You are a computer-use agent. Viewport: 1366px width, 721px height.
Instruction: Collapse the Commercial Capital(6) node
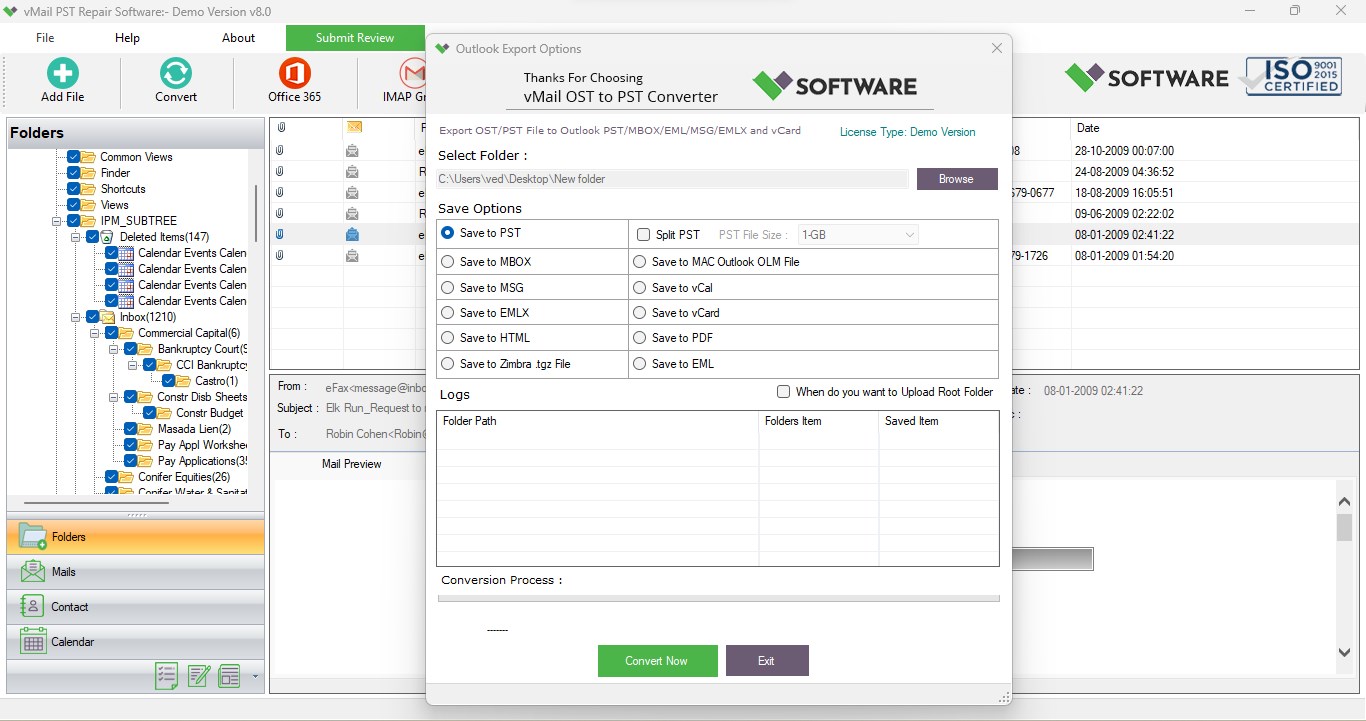pos(96,333)
